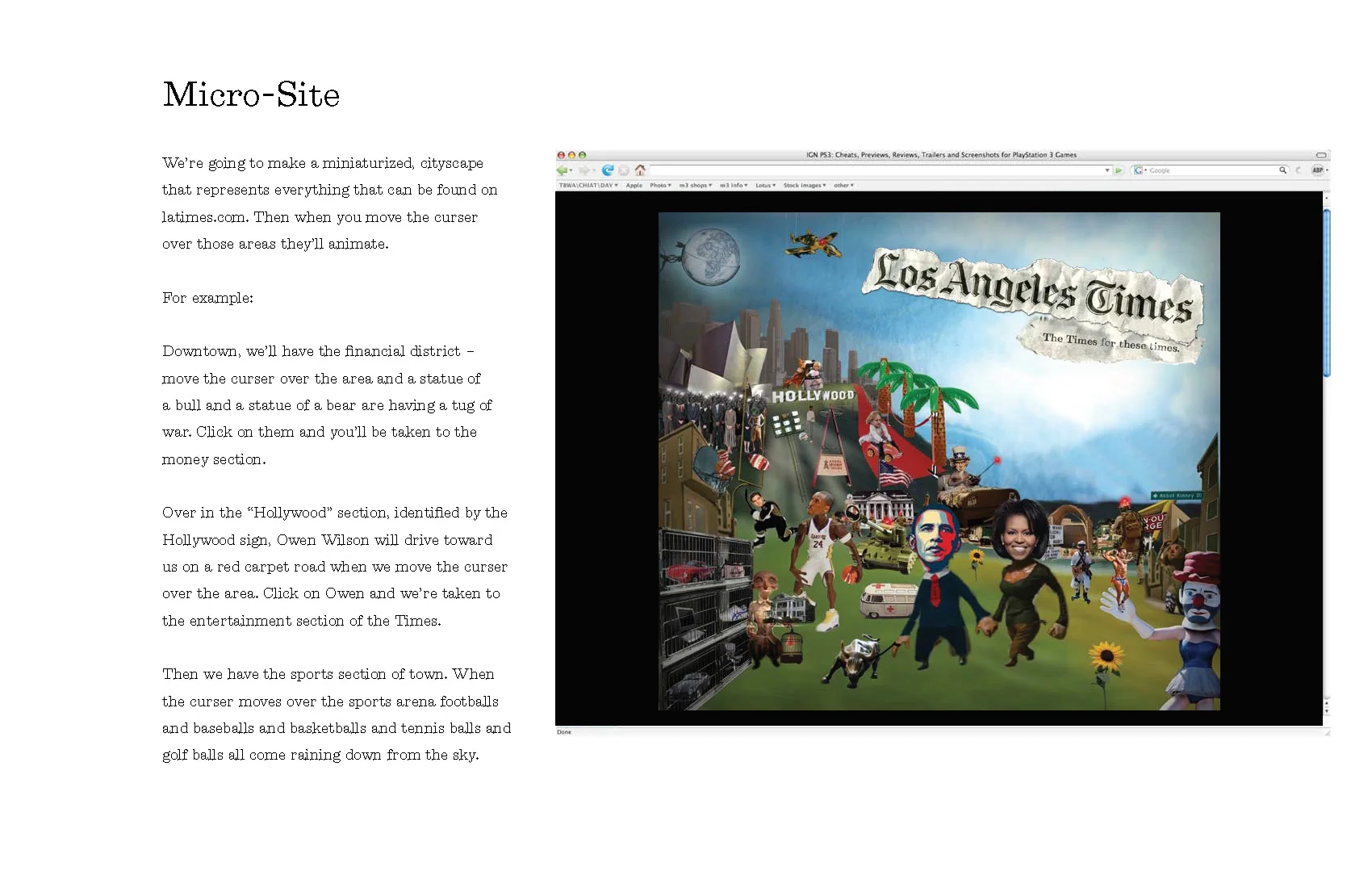Click the browser Forward arrow
This screenshot has height=888, width=1372.
(584, 170)
